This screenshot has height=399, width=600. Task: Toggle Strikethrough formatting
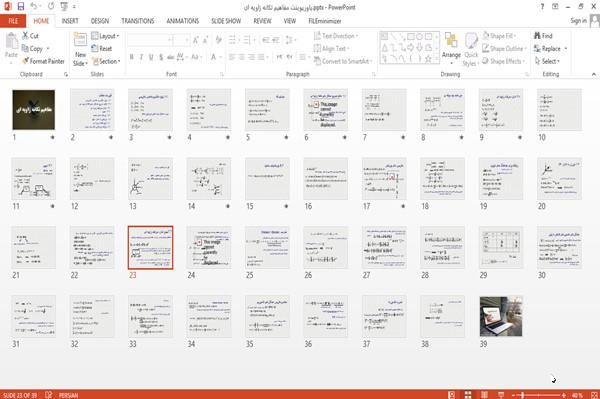(170, 57)
